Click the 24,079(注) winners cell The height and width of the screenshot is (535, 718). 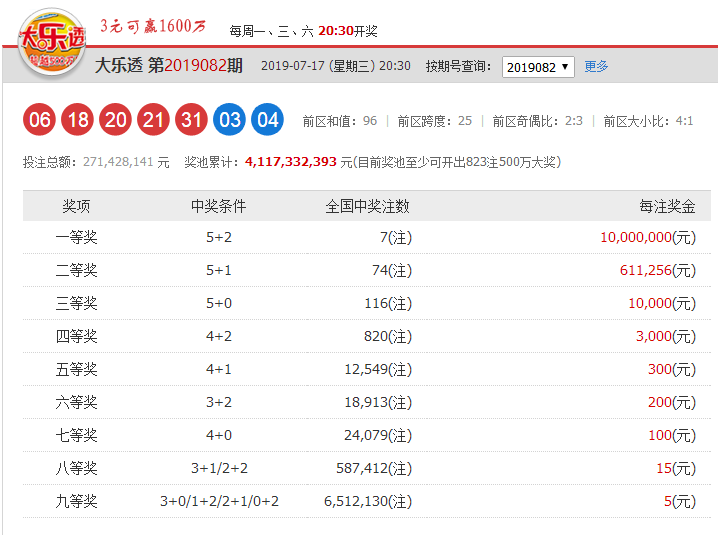tap(378, 435)
